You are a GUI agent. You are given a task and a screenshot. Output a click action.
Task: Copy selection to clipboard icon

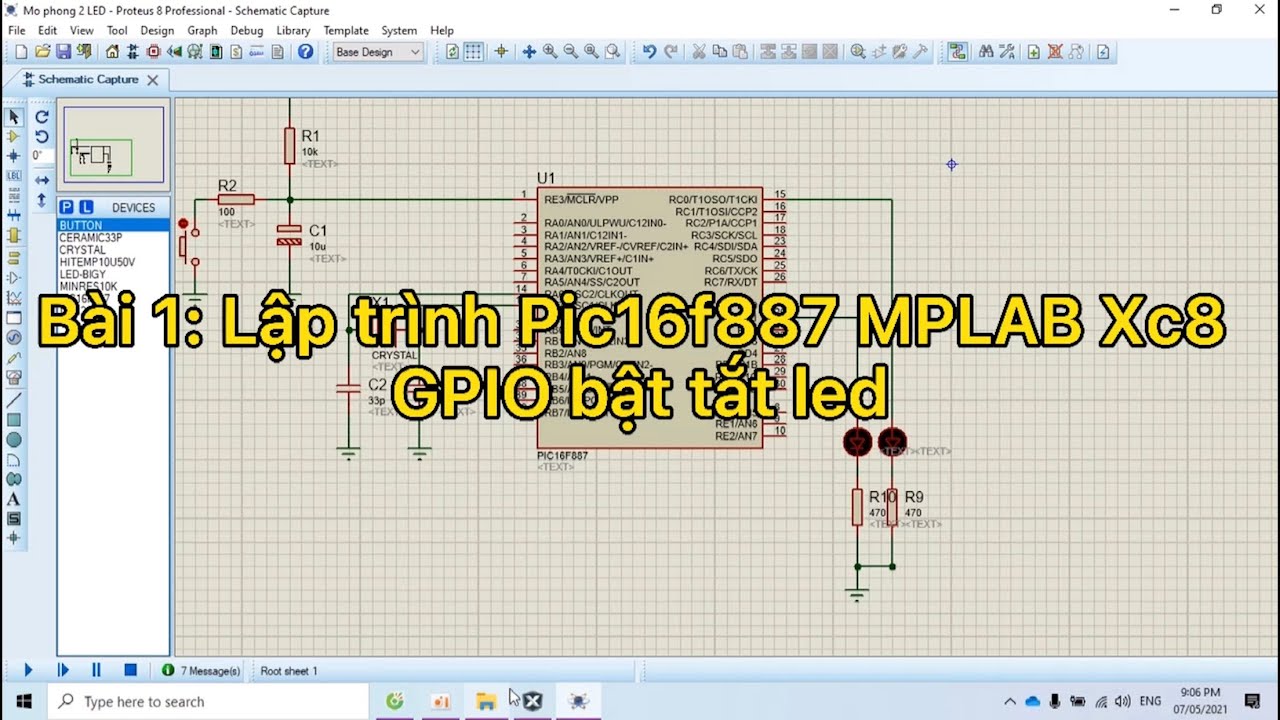click(719, 52)
